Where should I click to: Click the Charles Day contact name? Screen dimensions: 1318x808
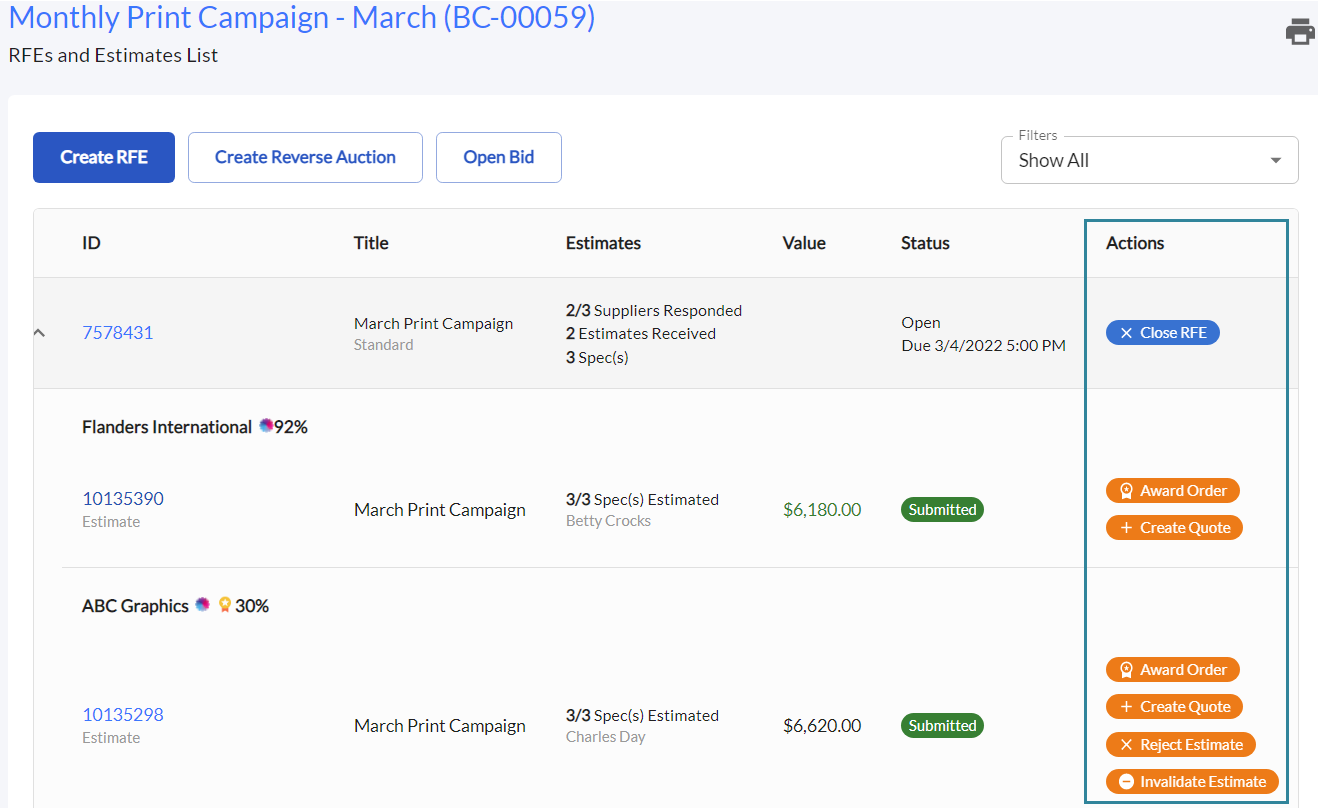pos(606,737)
